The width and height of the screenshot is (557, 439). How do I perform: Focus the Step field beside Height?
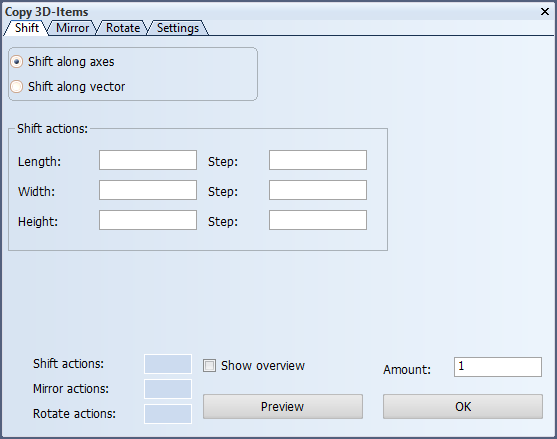(x=318, y=220)
